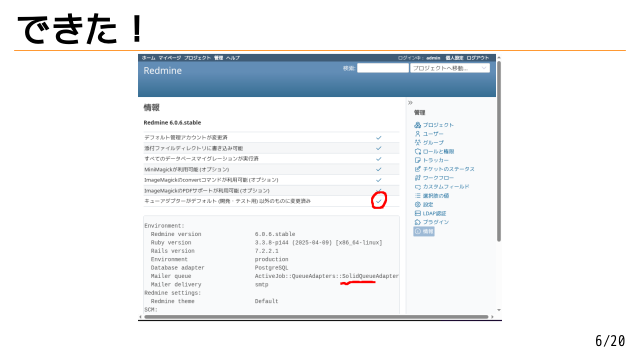Click the 検索 label link
This screenshot has width=640, height=360.
tap(349, 69)
